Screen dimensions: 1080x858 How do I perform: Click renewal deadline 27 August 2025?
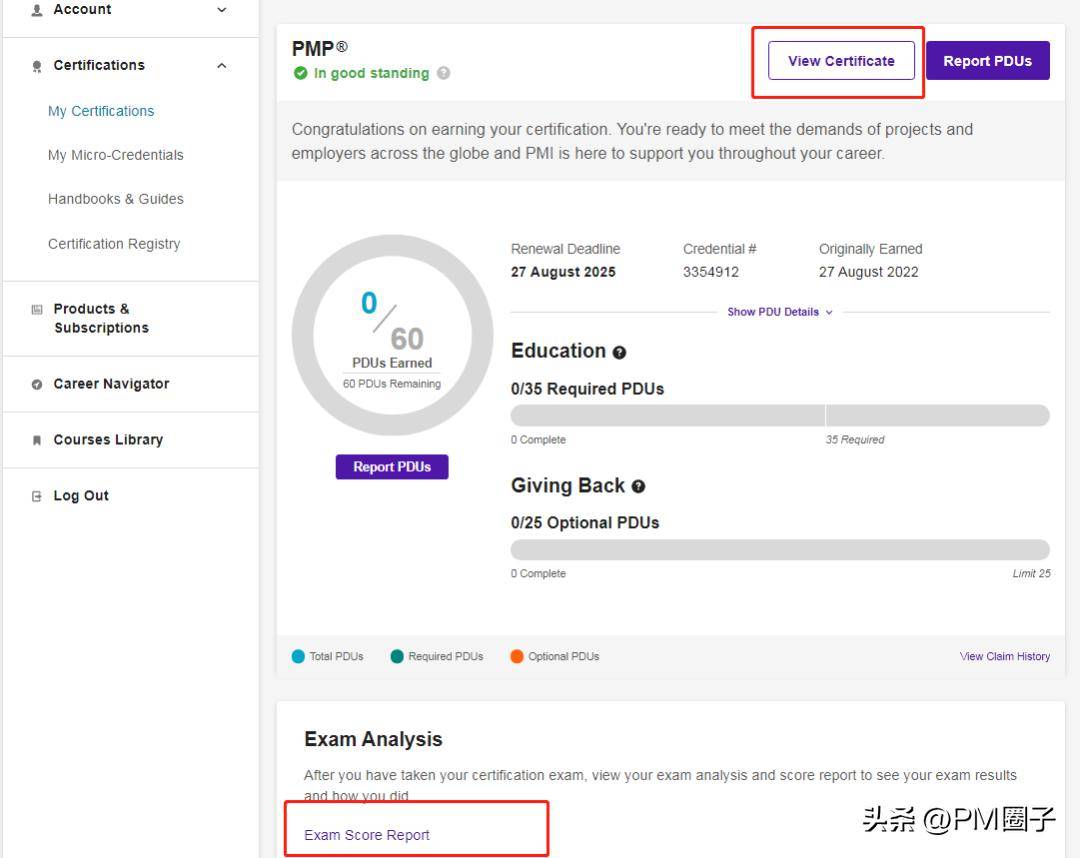563,272
